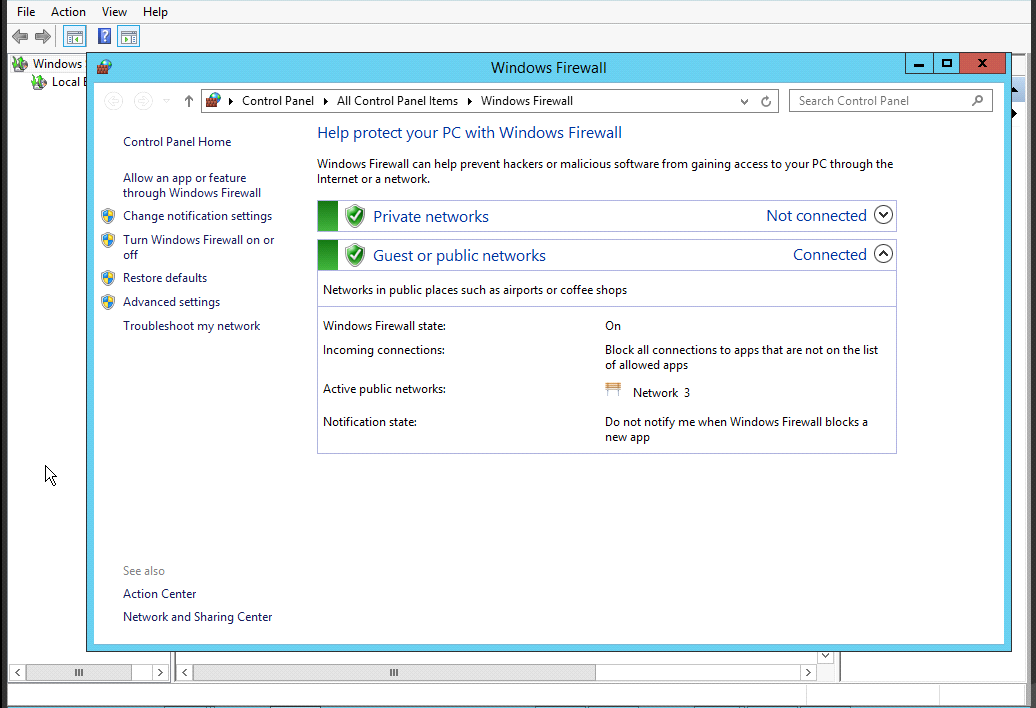Click the Up one level arrow in address bar
Screen dimensions: 1036x708
pos(188,100)
